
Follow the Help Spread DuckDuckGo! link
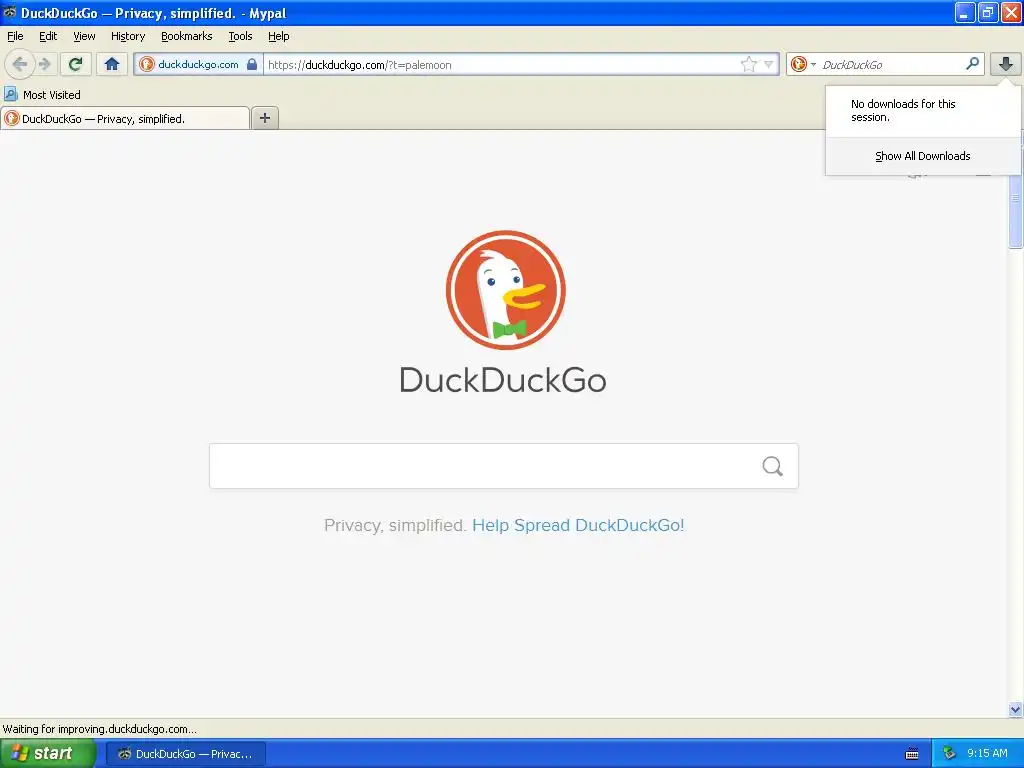(x=578, y=525)
